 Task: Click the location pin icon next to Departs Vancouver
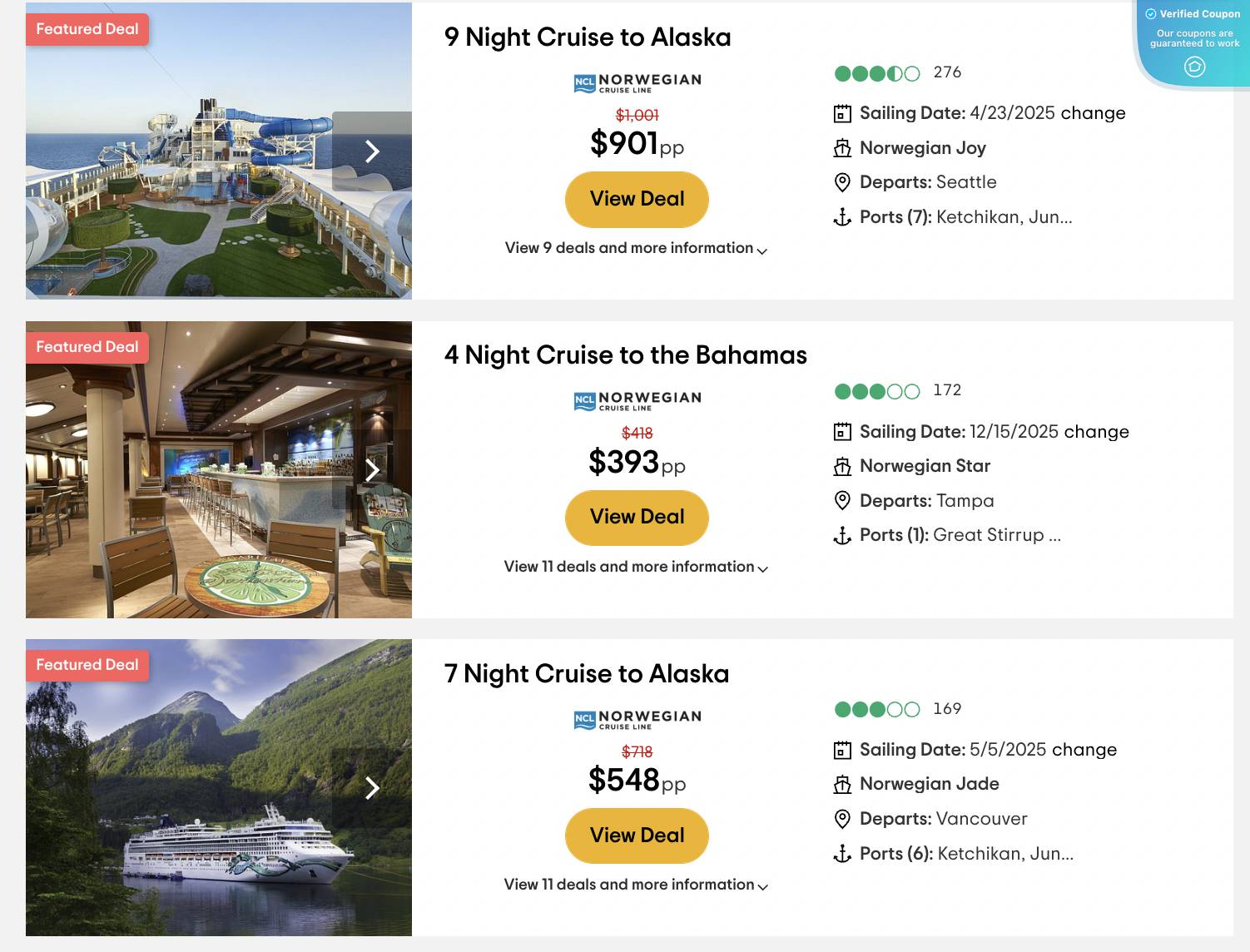(842, 819)
